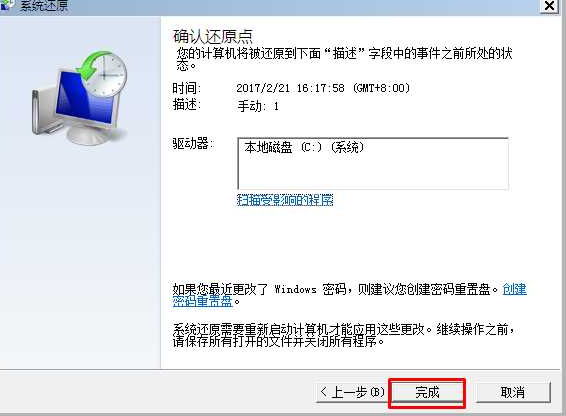Image resolution: width=566 pixels, height=416 pixels.
Task: Click the empty area of the drives list box
Action: 373,172
